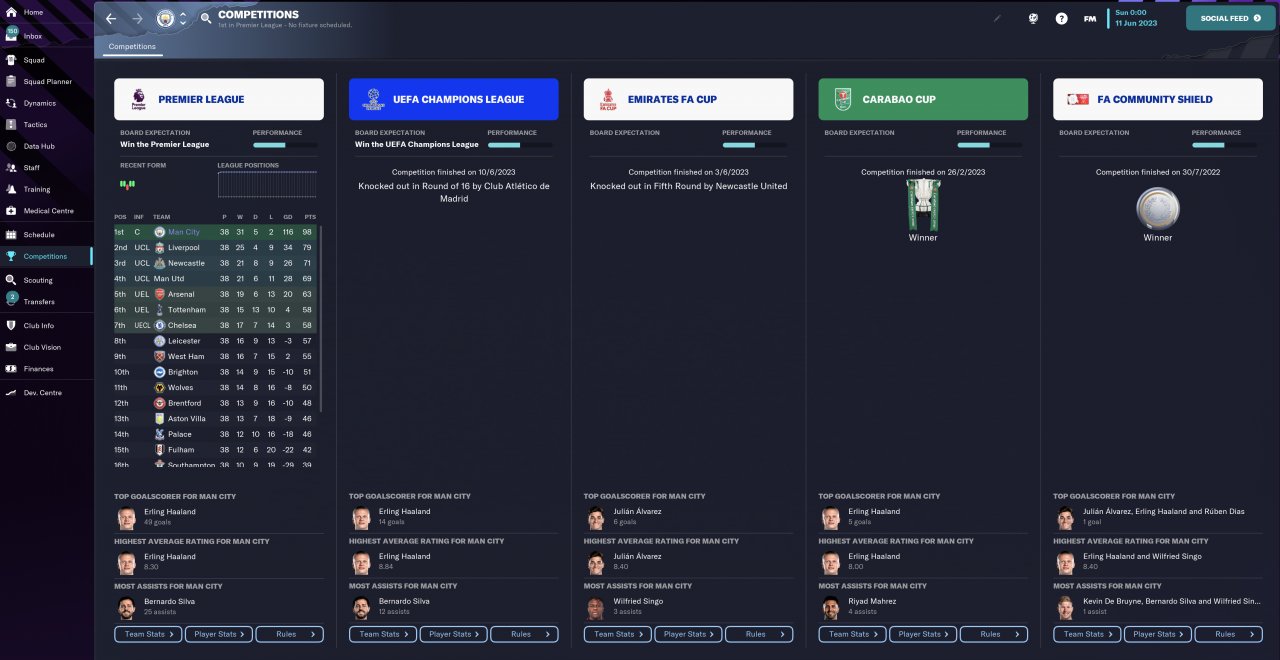The image size is (1280, 660).
Task: Open Club Info in sidebar
Action: (46, 326)
